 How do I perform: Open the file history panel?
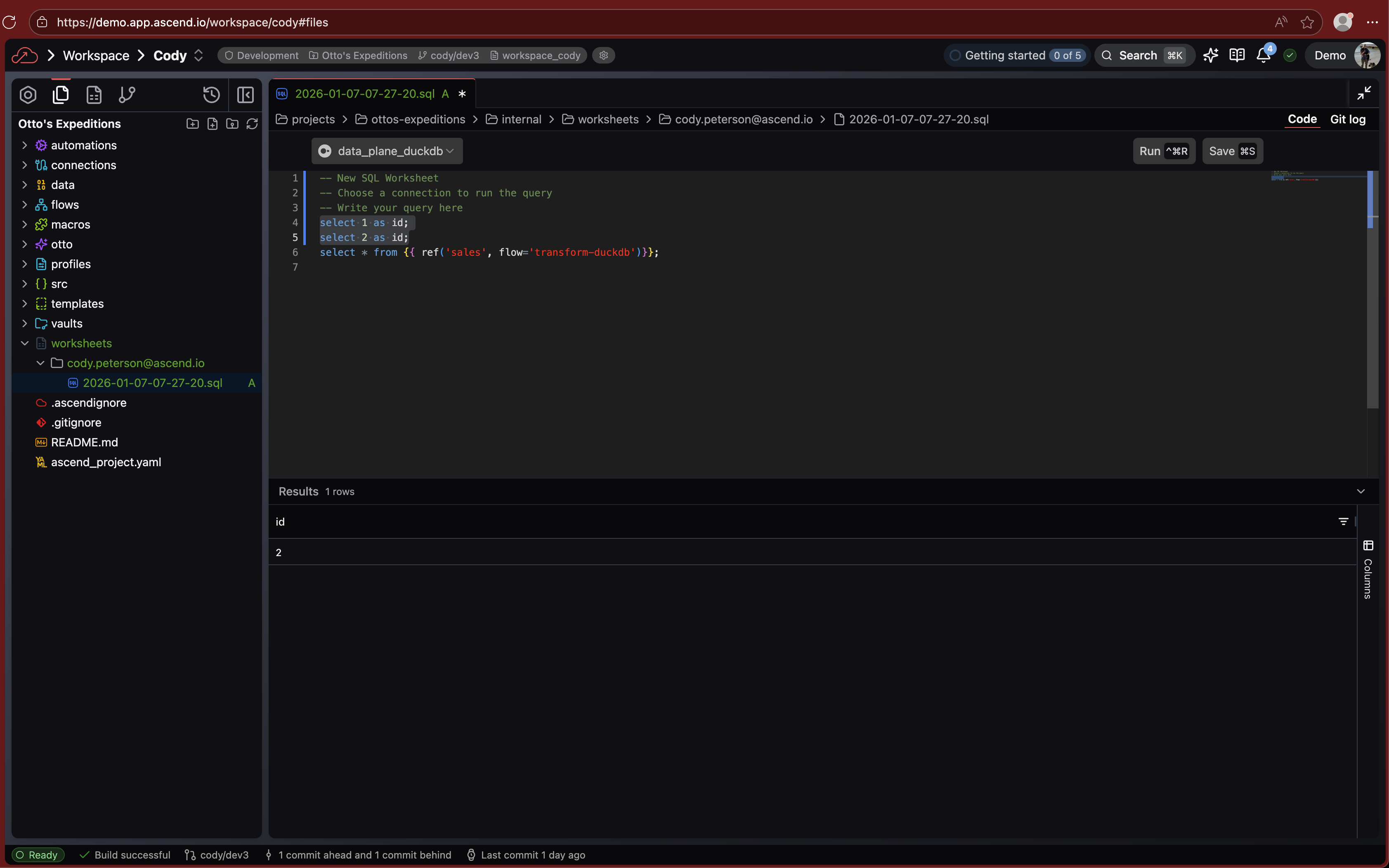tap(211, 95)
